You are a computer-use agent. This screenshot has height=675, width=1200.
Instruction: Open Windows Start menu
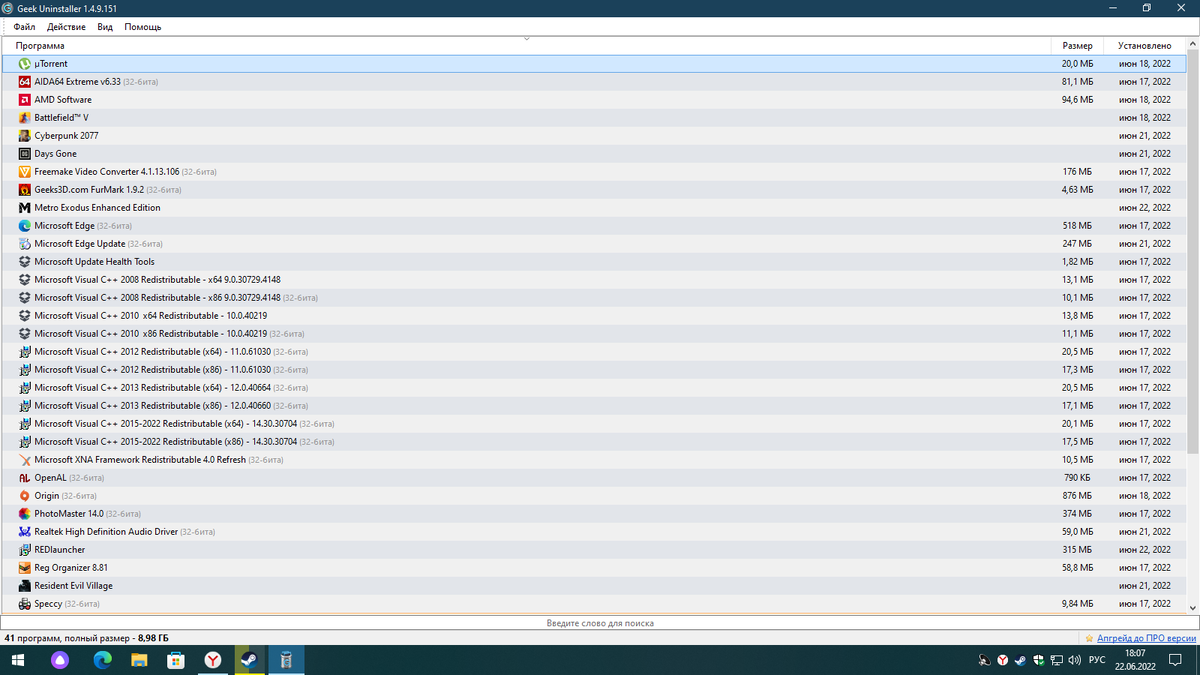tap(17, 660)
